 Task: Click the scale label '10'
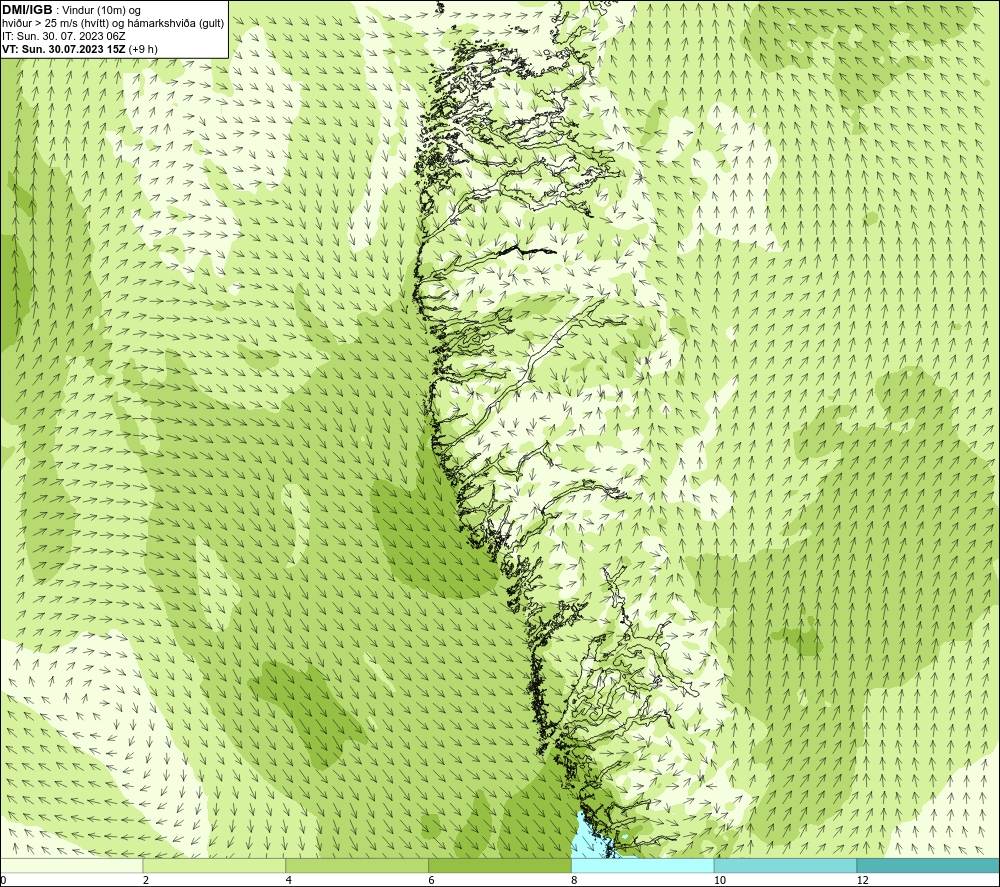(x=719, y=880)
